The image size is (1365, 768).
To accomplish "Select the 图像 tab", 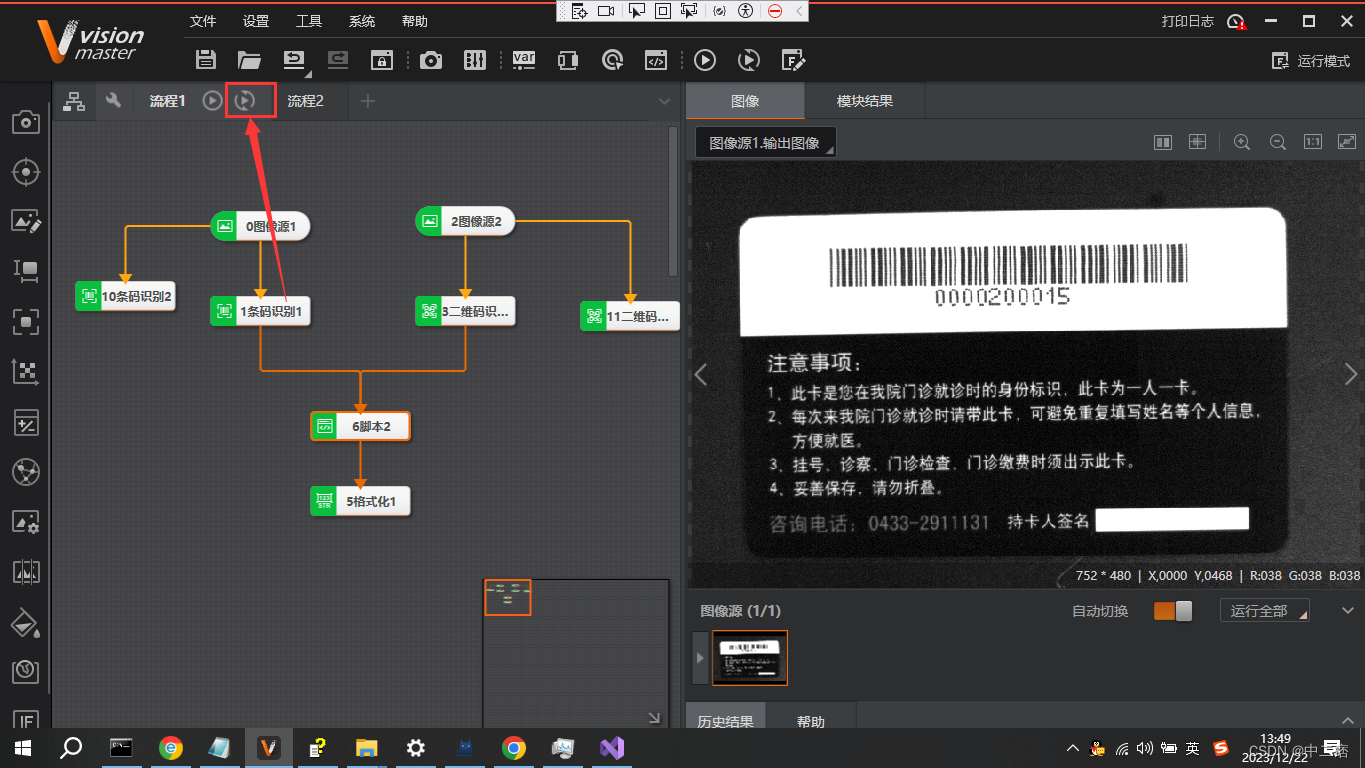I will point(745,101).
